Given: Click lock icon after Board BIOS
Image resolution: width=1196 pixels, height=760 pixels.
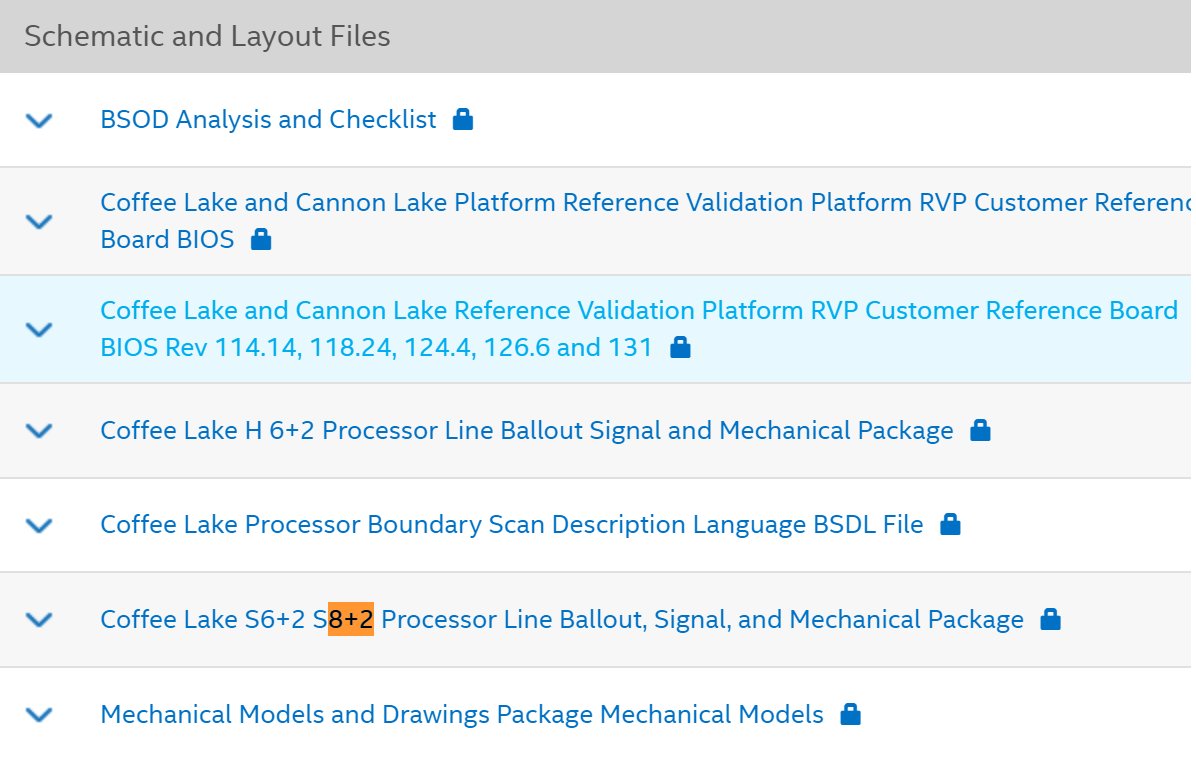Looking at the screenshot, I should tap(262, 239).
